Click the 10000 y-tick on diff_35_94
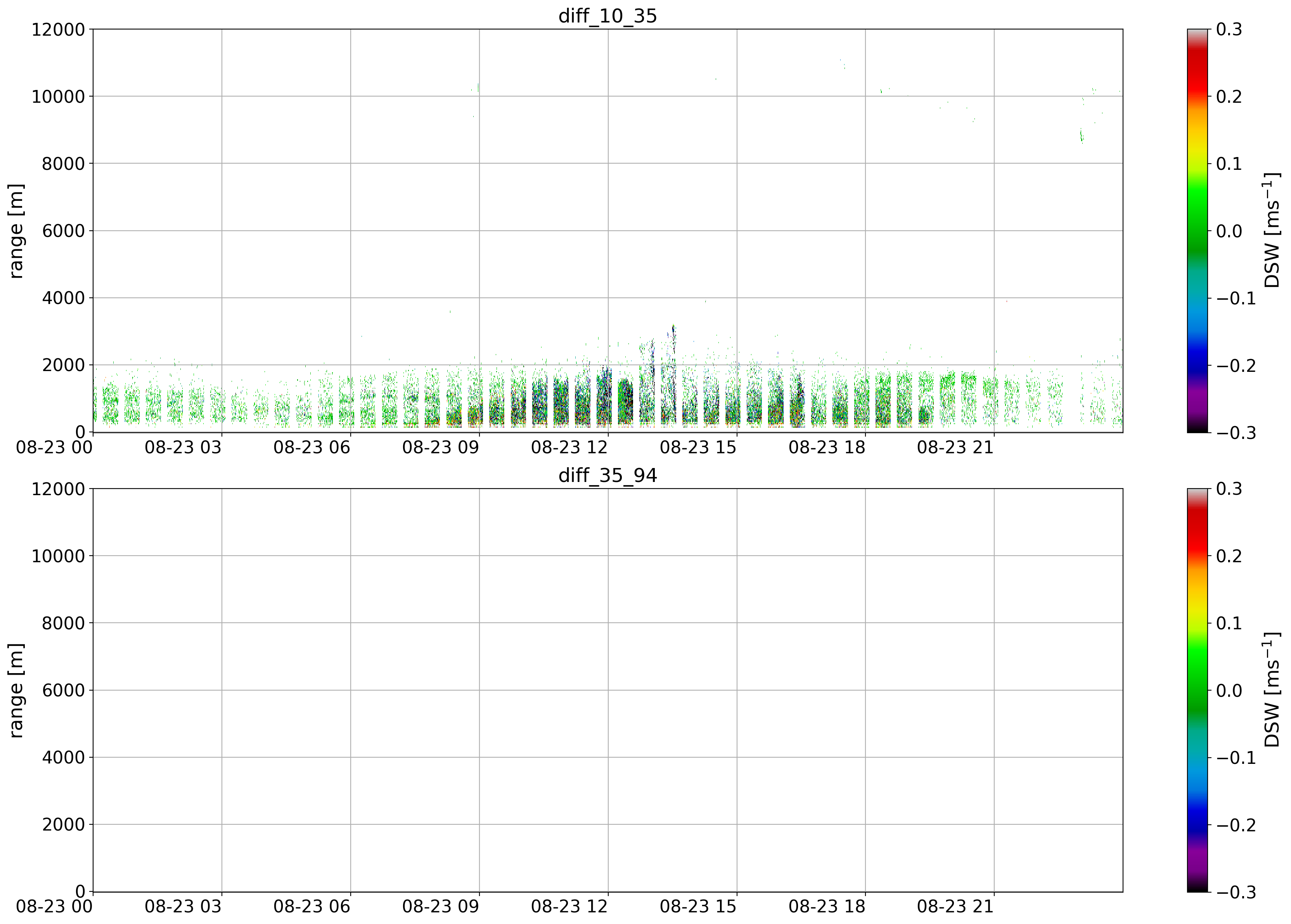The width and height of the screenshot is (1291, 924). (58, 556)
